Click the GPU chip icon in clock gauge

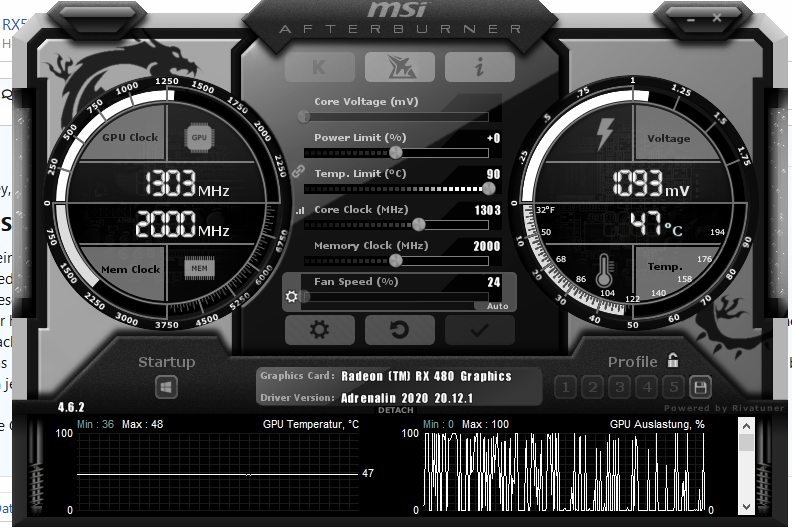[x=199, y=137]
